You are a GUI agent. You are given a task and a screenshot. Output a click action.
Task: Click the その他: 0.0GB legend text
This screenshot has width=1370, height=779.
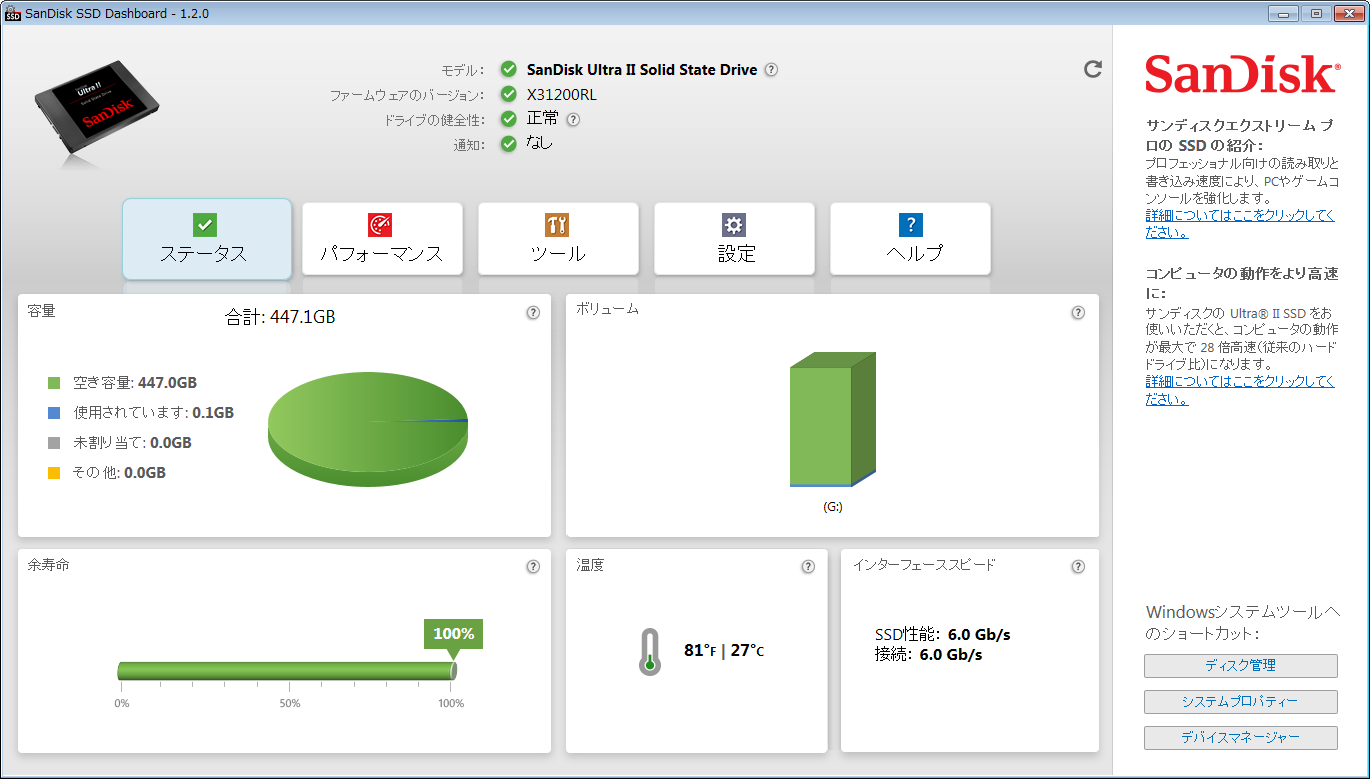click(119, 473)
